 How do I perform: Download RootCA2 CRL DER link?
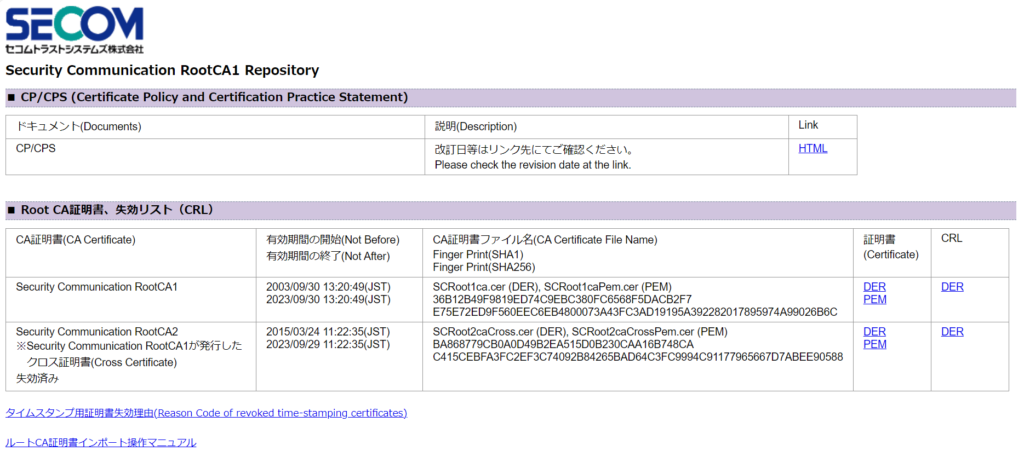[x=952, y=332]
